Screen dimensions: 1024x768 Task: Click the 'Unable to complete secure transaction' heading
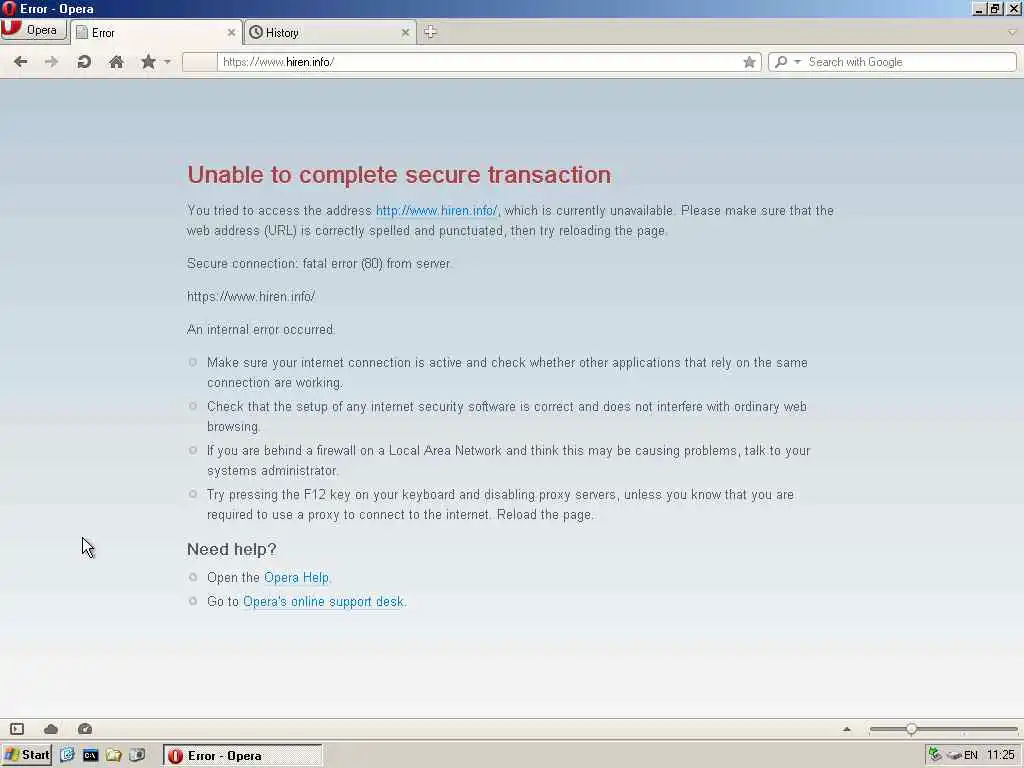pos(399,174)
